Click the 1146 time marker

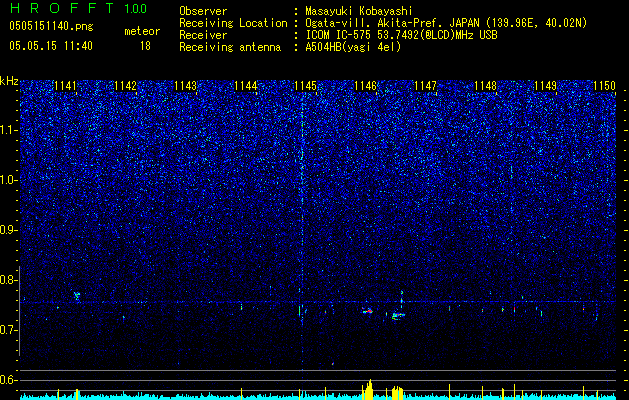pos(365,86)
